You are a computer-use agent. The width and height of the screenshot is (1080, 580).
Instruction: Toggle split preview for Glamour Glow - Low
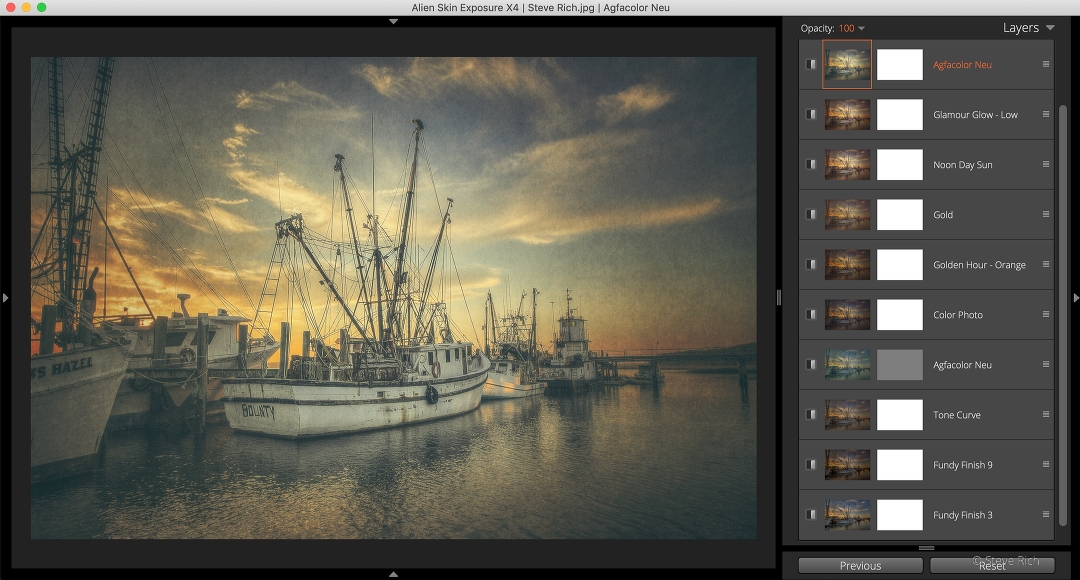click(x=810, y=114)
